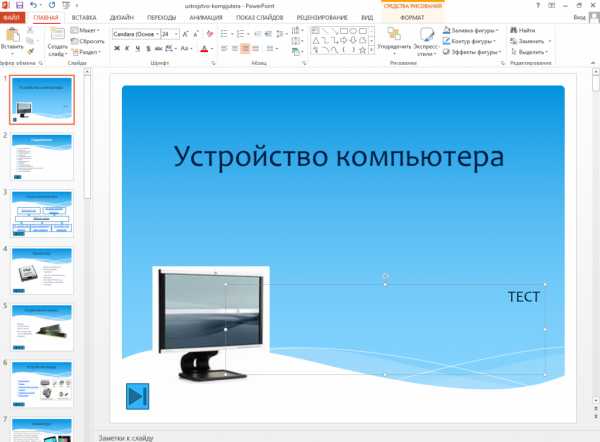Toggle underline Ч formatting

point(137,49)
